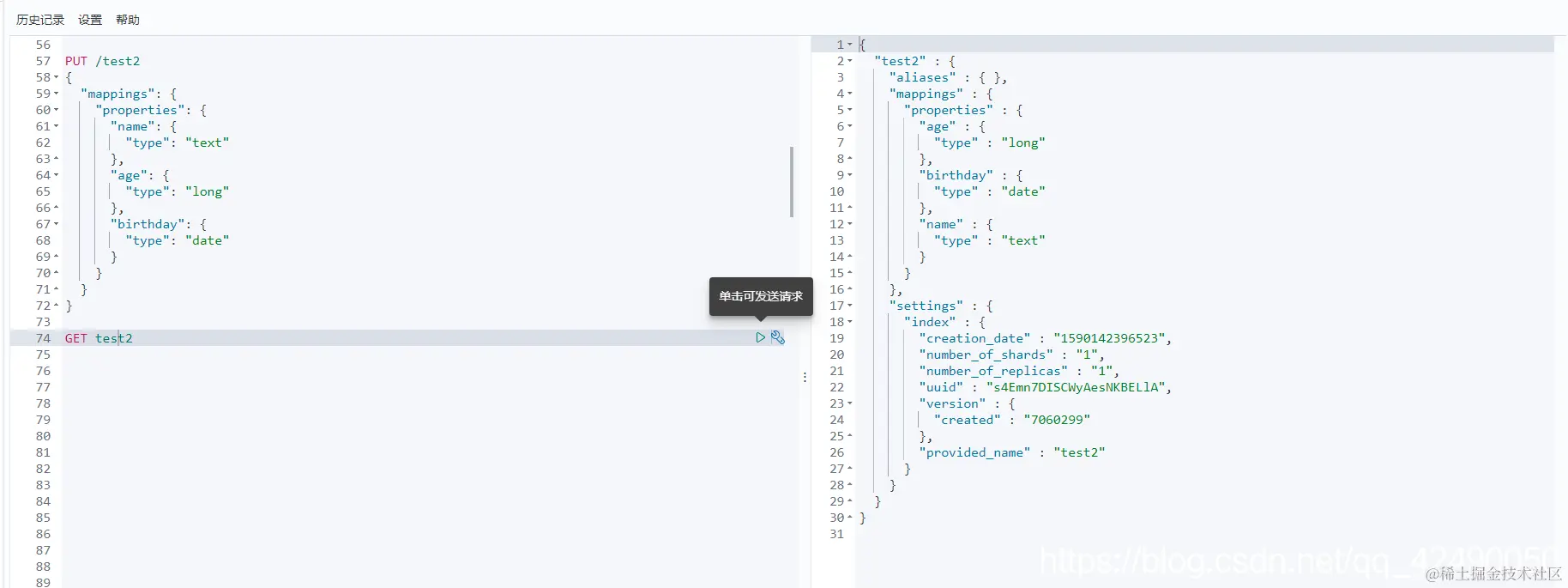The image size is (1568, 588).
Task: Click the pane divider dots handle
Action: point(805,377)
